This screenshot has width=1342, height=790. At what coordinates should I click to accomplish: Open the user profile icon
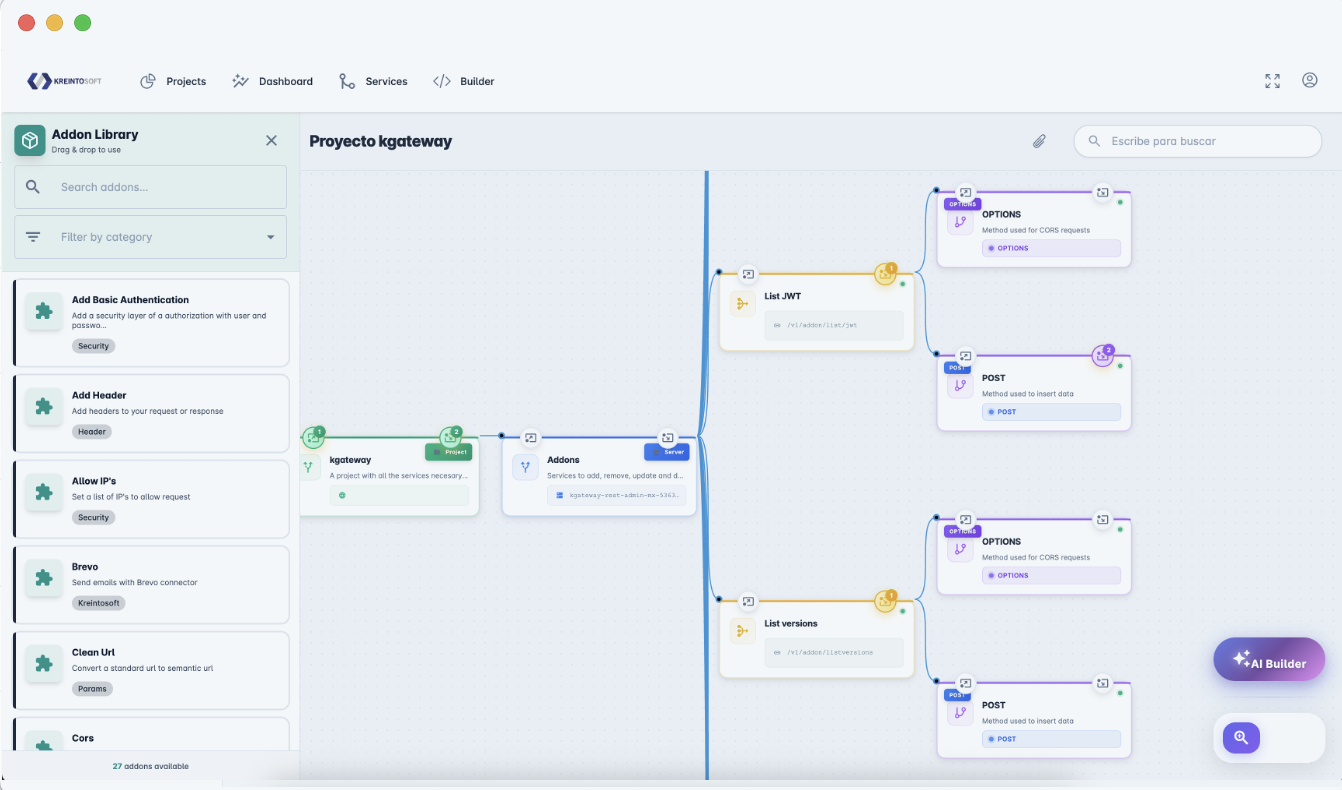[1309, 81]
